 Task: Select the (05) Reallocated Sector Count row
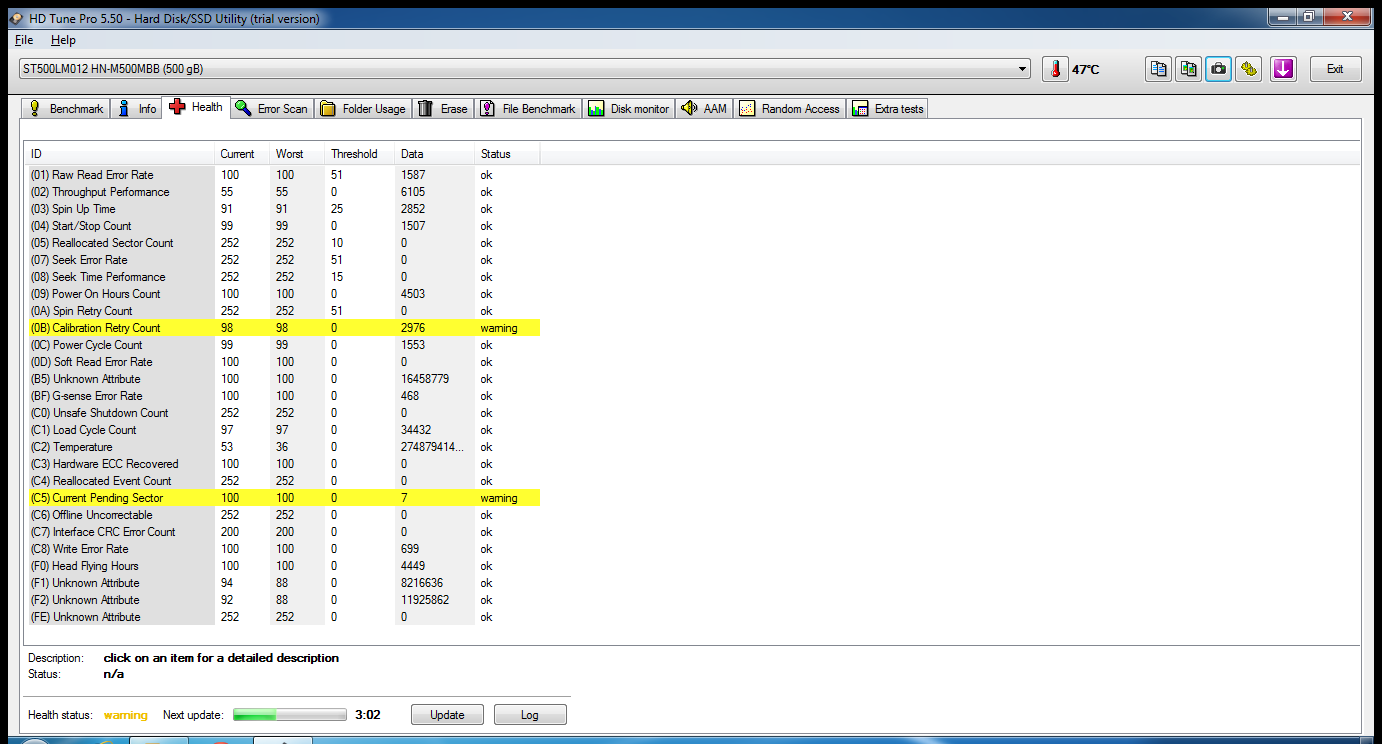tap(283, 243)
